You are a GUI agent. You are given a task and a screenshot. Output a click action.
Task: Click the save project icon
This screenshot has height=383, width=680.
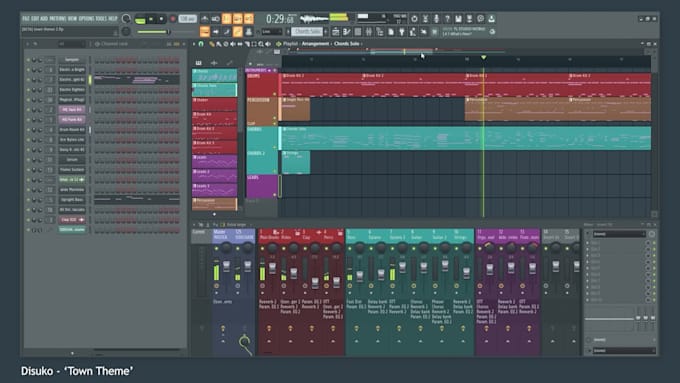pos(458,19)
